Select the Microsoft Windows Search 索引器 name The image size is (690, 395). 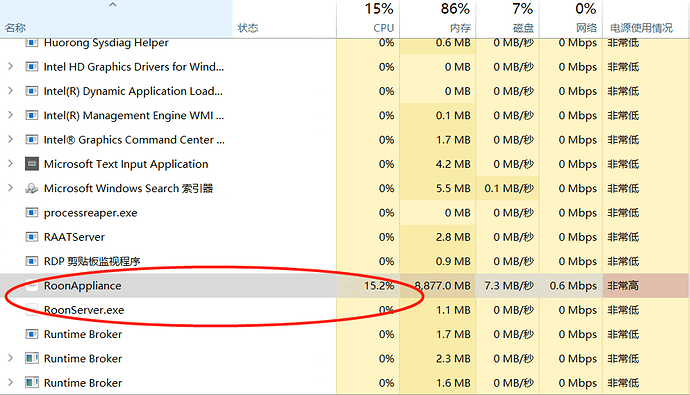click(x=128, y=188)
